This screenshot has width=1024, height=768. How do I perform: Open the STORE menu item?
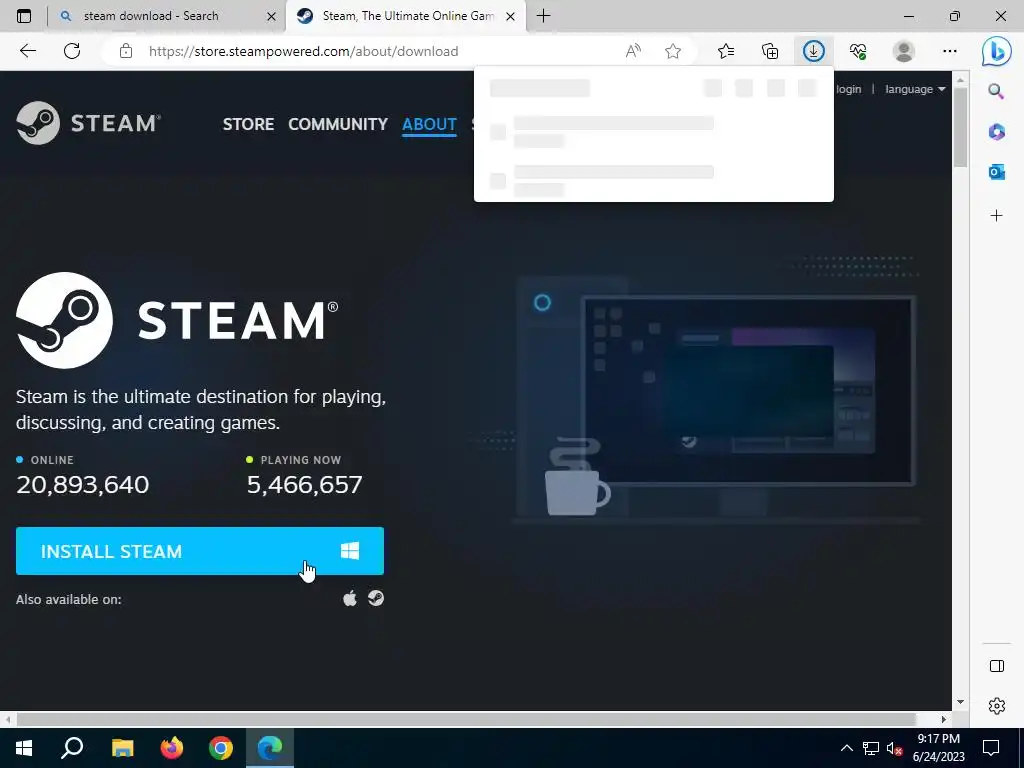pos(248,124)
